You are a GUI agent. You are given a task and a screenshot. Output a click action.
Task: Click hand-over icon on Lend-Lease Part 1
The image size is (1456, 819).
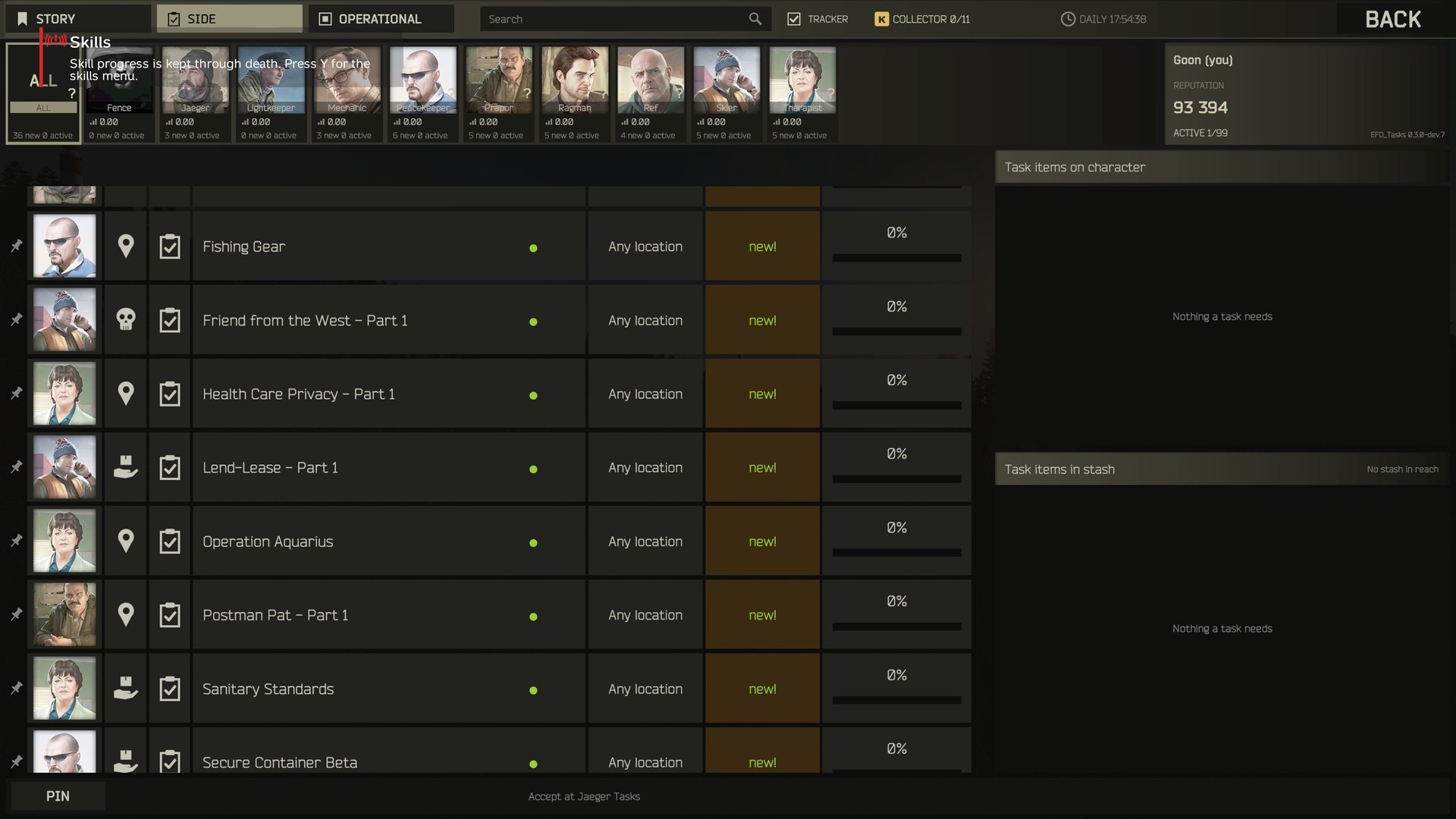[x=126, y=467]
